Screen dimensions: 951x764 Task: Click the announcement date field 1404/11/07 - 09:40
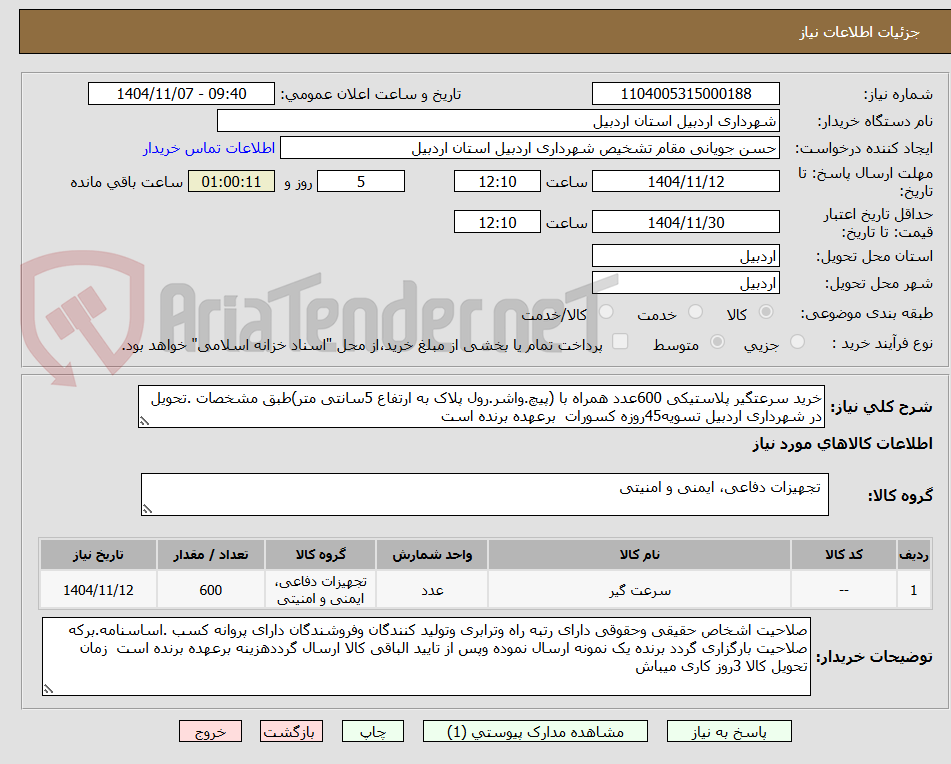(181, 94)
